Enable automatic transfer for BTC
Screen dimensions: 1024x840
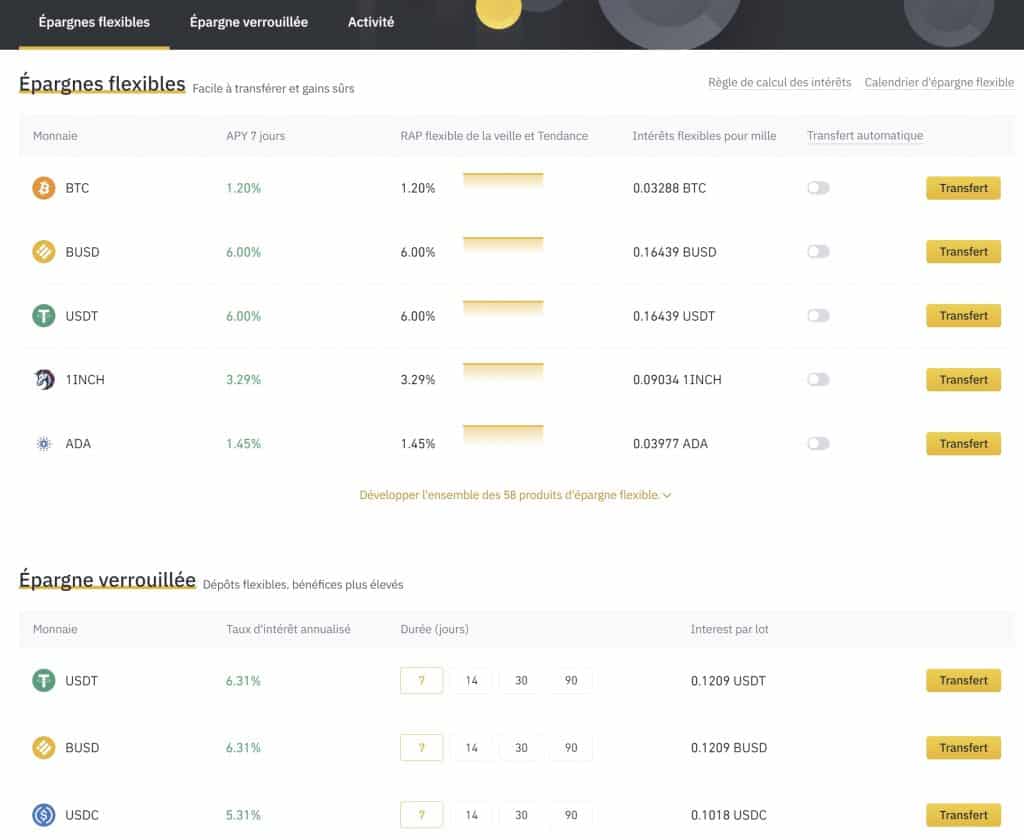(818, 188)
